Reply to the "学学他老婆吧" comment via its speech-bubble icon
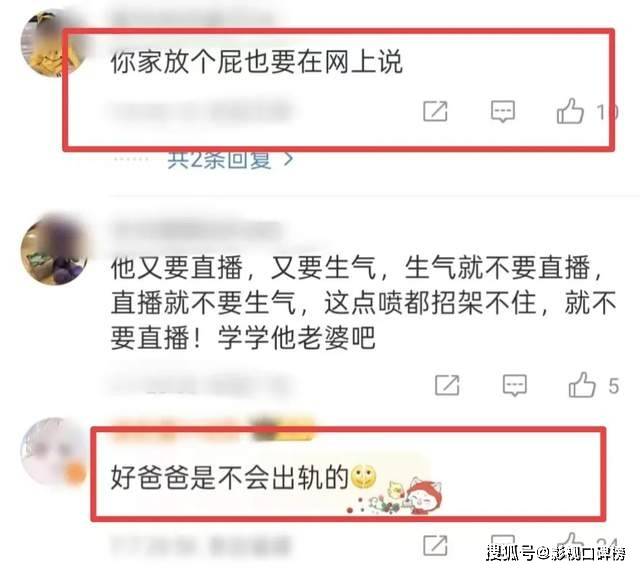The width and height of the screenshot is (640, 570). pos(514,385)
